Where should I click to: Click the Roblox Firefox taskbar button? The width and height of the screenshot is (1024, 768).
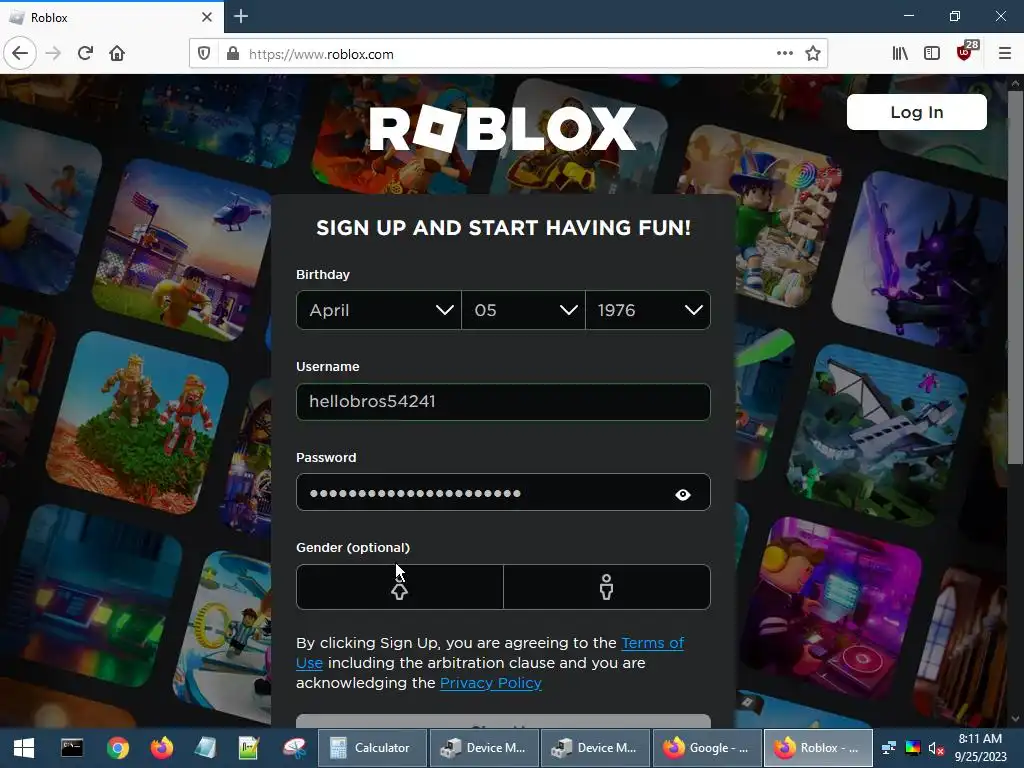coord(818,748)
